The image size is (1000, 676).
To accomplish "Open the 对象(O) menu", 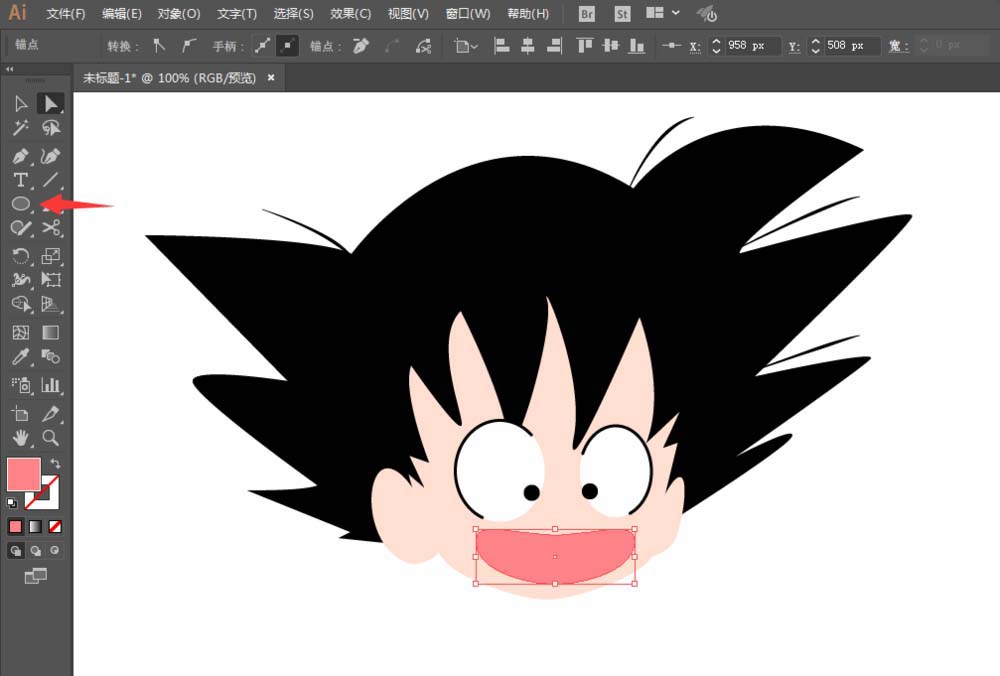I will point(179,13).
